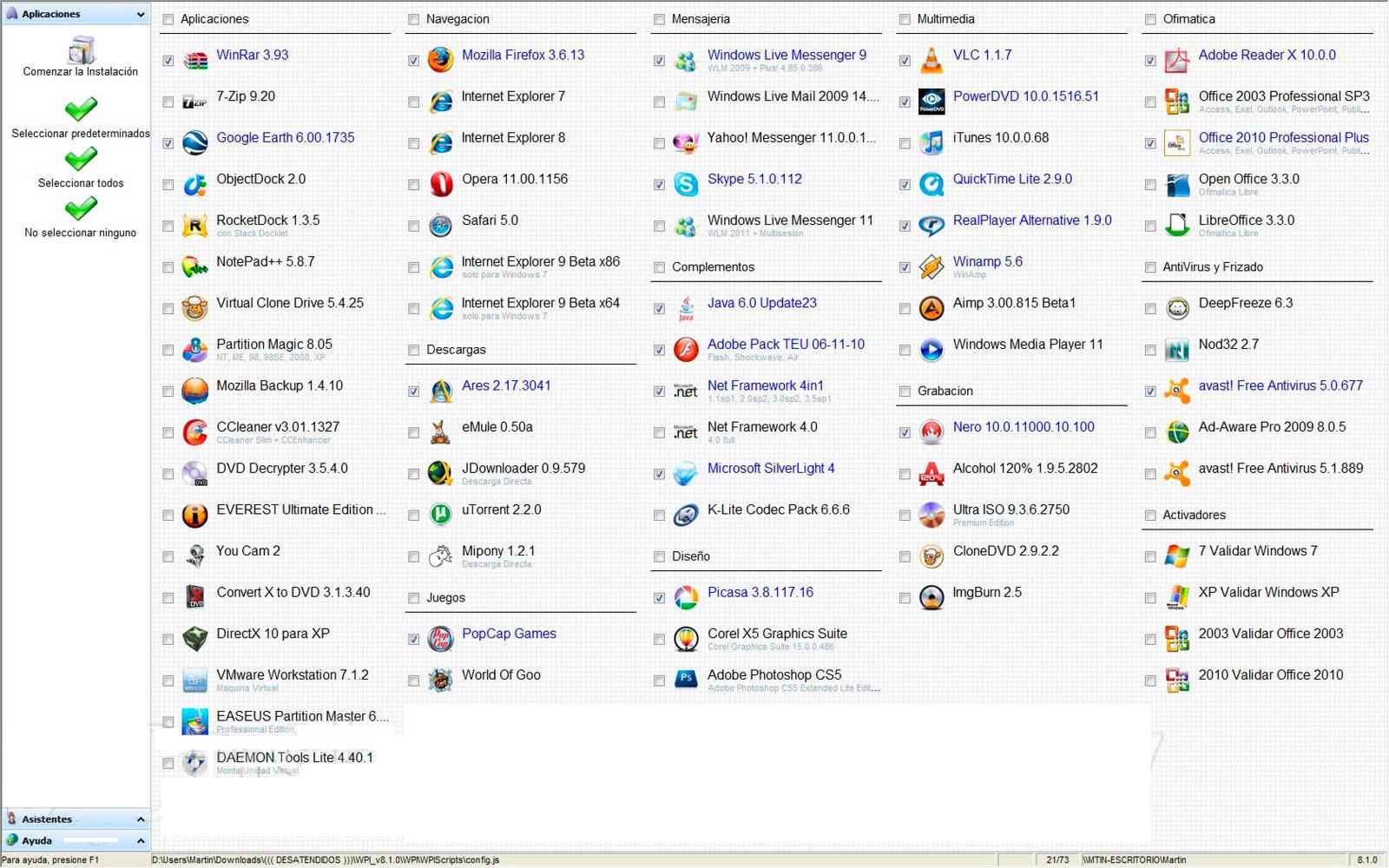The width and height of the screenshot is (1389, 868).
Task: Click the VLC cone icon
Action: [x=931, y=61]
